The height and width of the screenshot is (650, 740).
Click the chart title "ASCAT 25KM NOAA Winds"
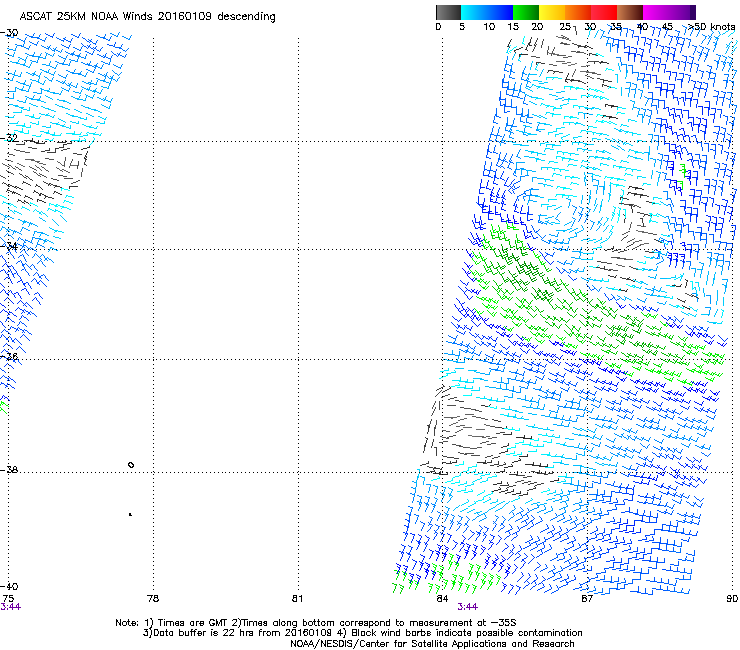coord(86,16)
